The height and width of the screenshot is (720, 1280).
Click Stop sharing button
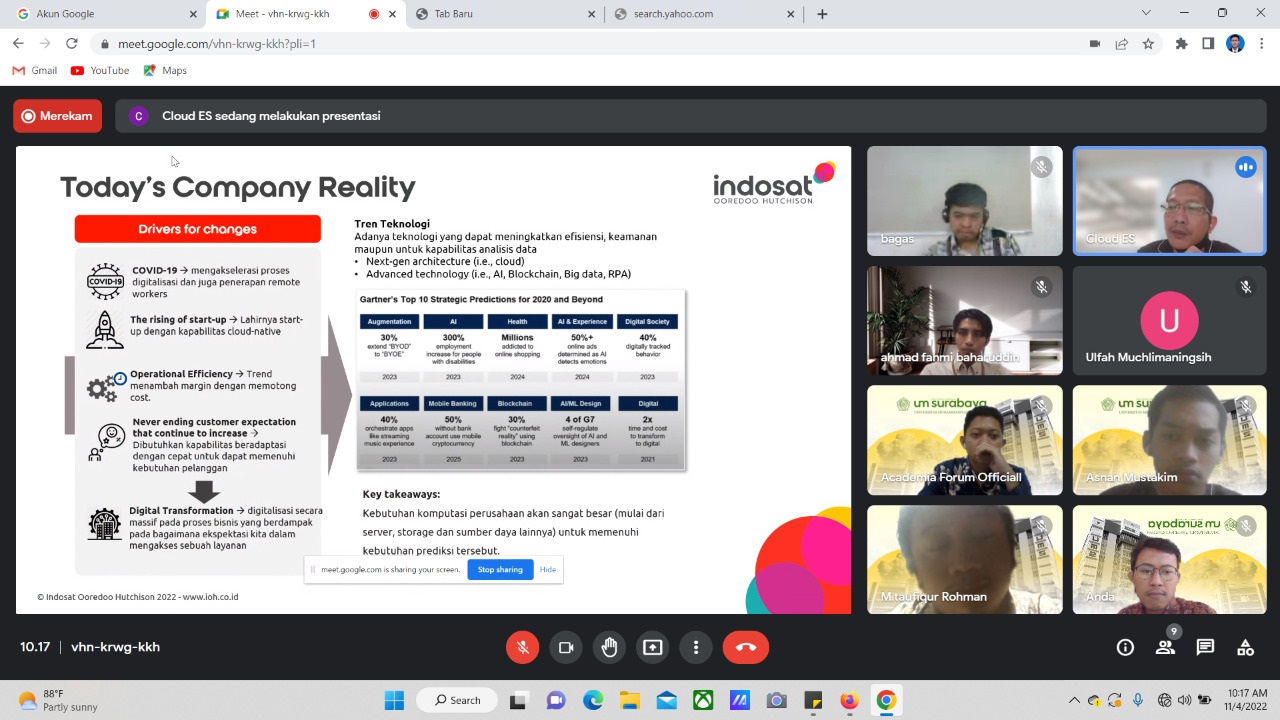(x=500, y=569)
